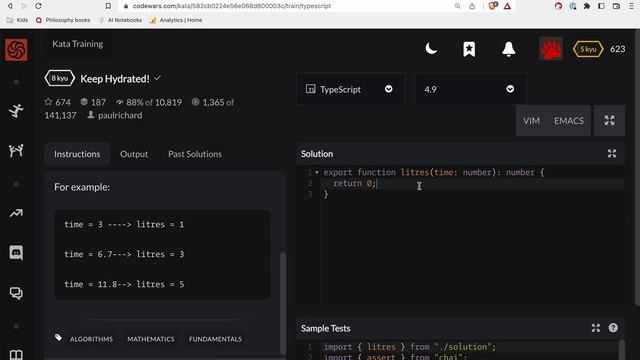Open the Discussions speech-bubble sidebar icon
This screenshot has width=640, height=360.
16,293
